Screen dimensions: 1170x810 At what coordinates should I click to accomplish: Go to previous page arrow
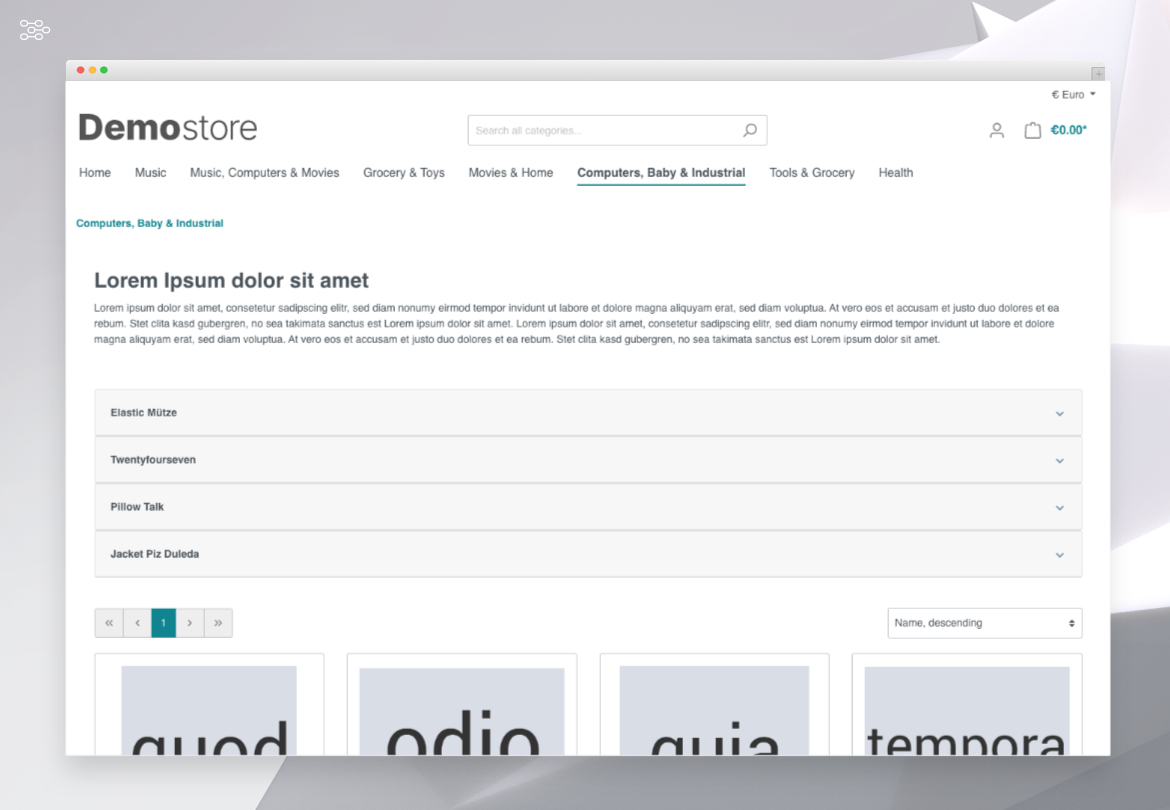click(137, 623)
